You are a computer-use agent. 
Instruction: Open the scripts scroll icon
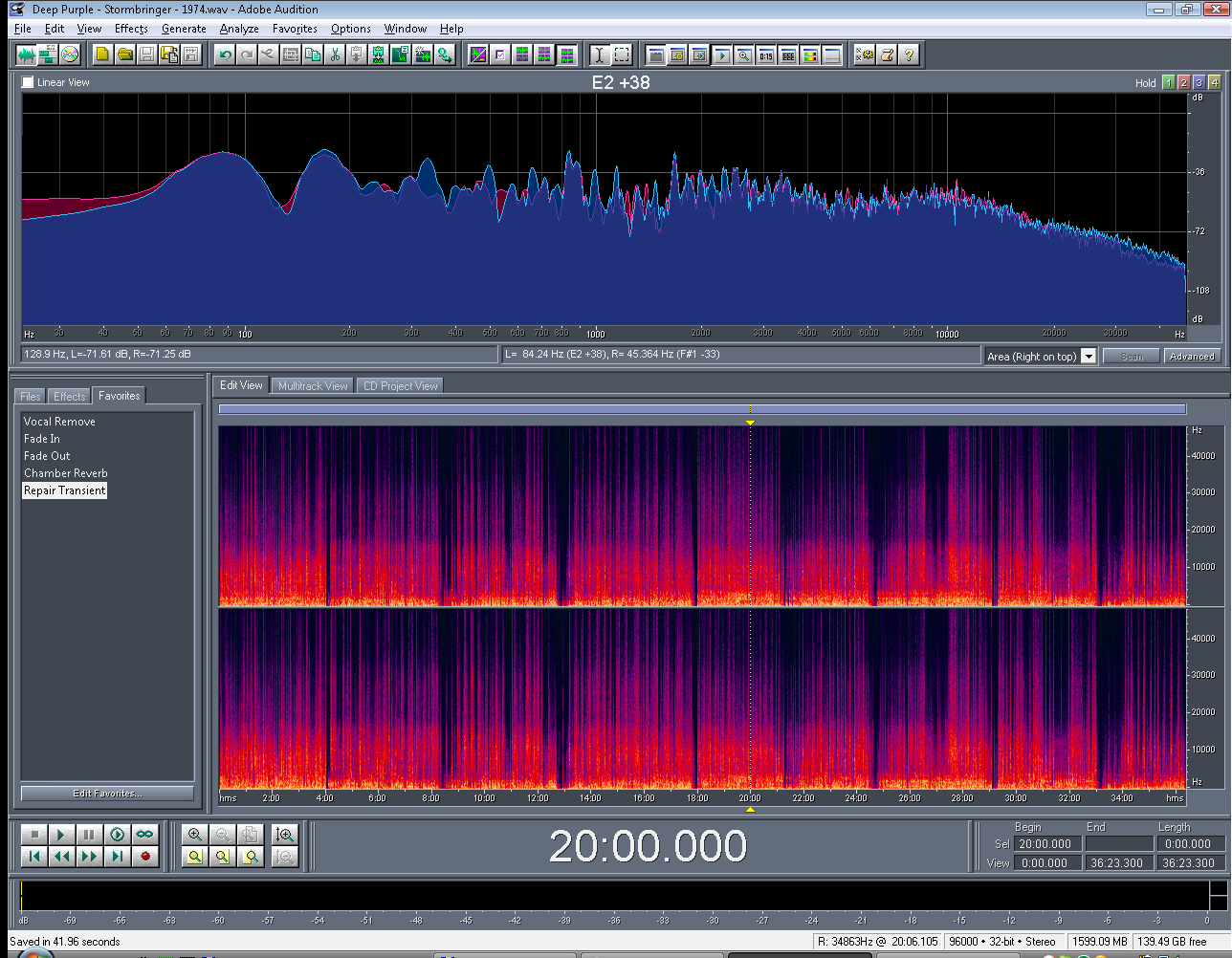click(887, 54)
